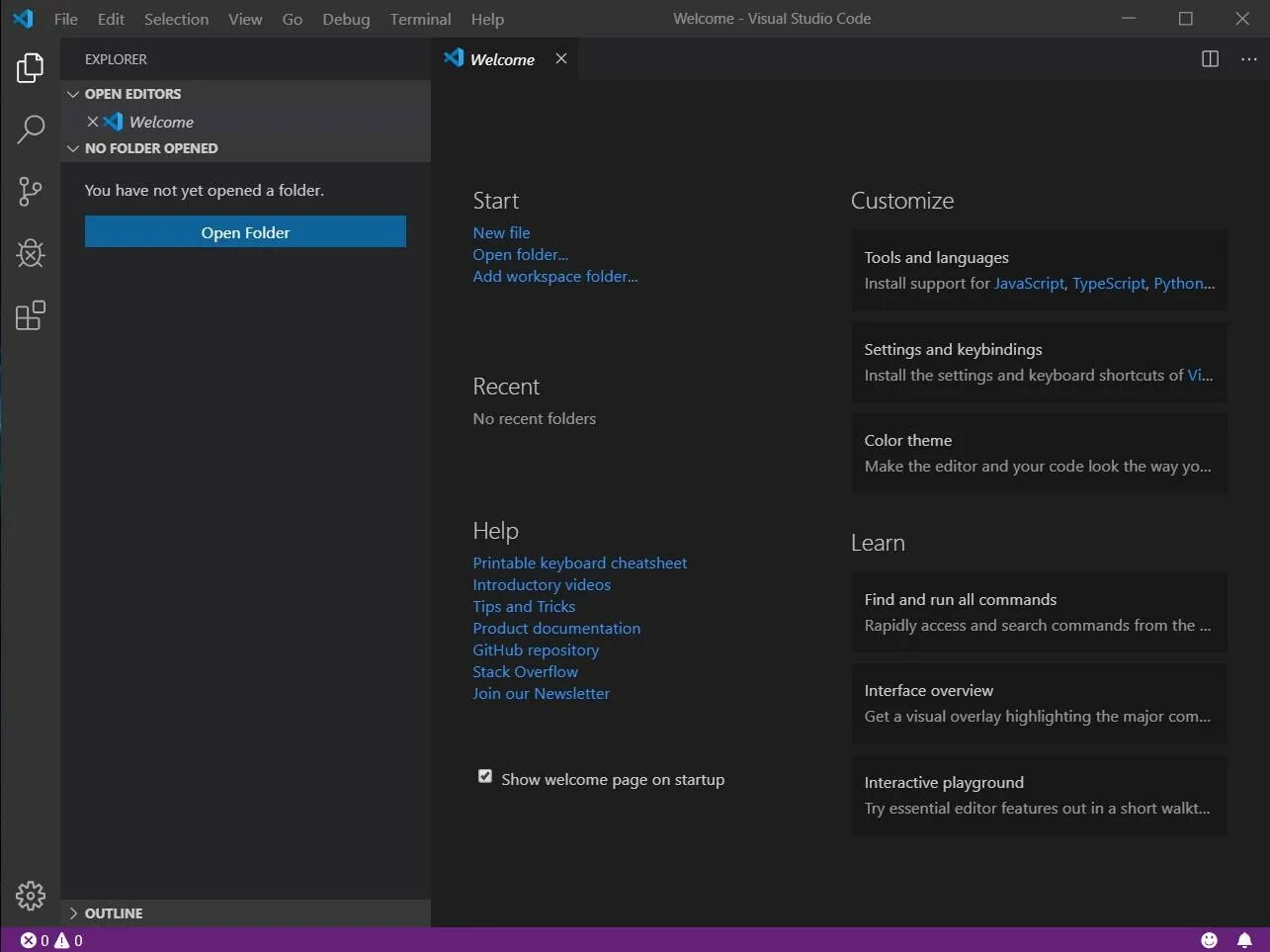Open the Extensions view

click(31, 315)
